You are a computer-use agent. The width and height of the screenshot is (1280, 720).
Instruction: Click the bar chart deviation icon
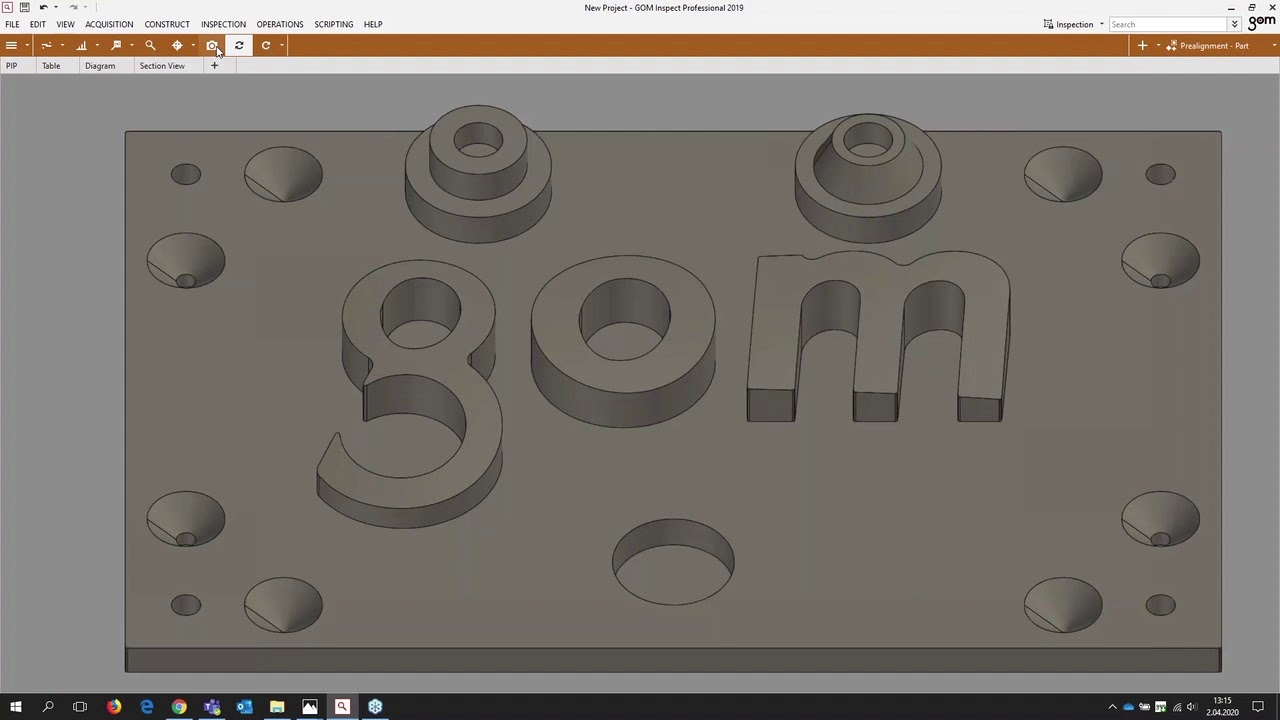coord(81,45)
